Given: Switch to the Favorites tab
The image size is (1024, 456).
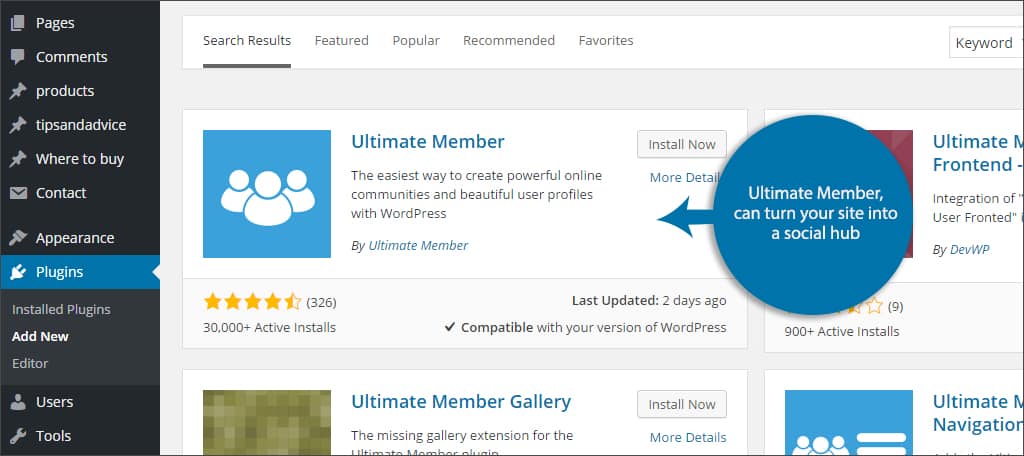Looking at the screenshot, I should coord(606,41).
